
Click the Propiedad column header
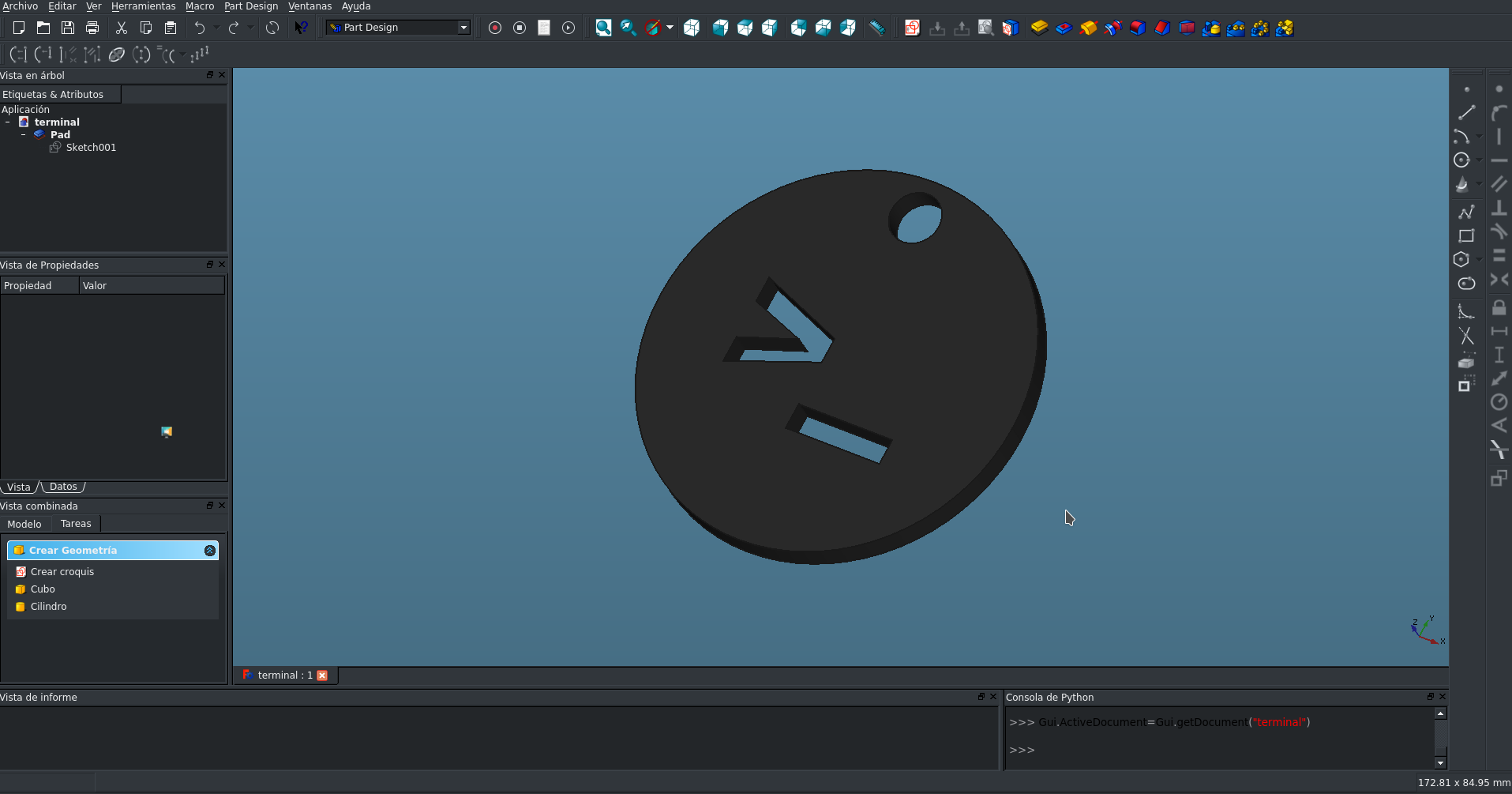point(39,286)
